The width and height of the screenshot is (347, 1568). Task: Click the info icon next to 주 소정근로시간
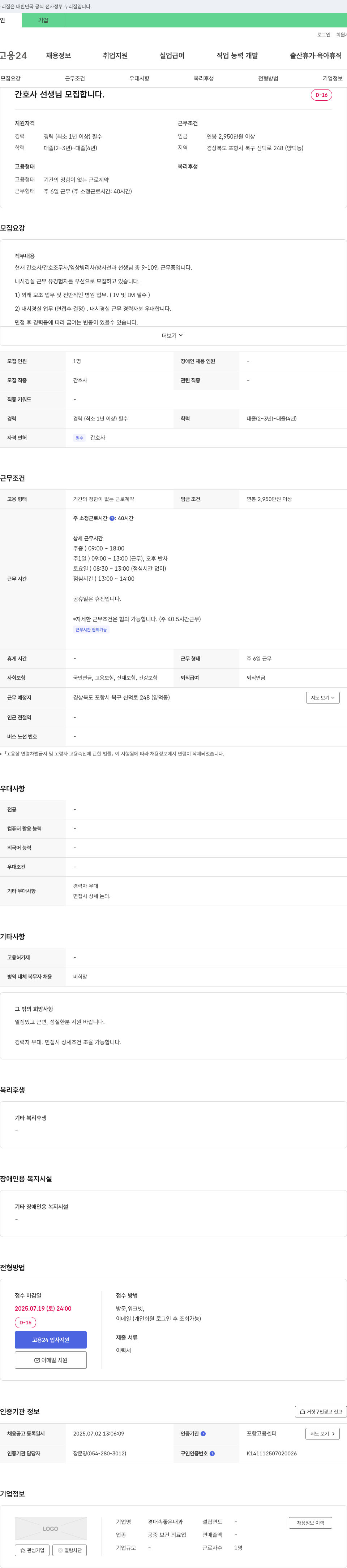click(112, 519)
